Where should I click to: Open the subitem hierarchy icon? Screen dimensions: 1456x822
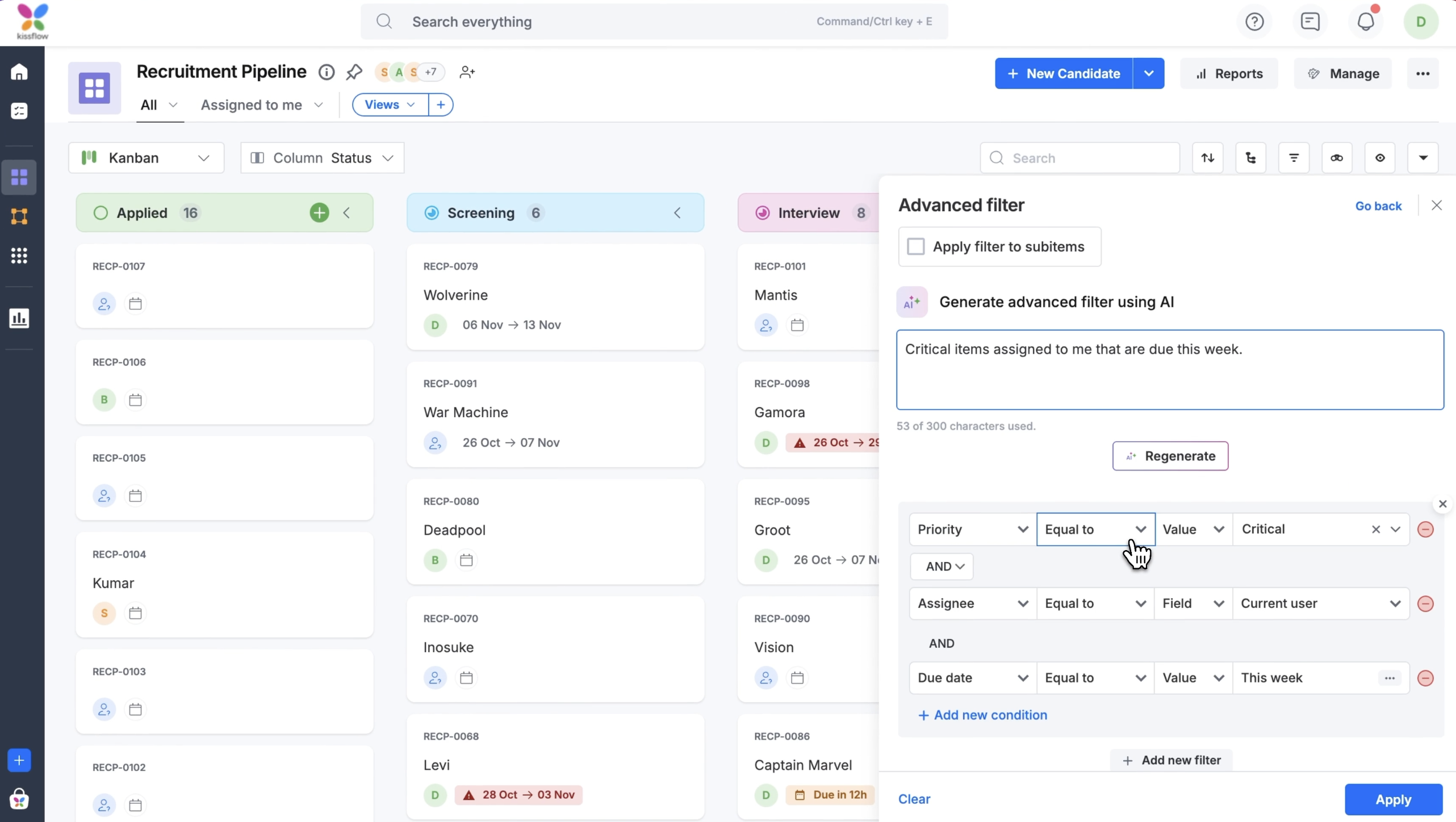(x=1250, y=158)
